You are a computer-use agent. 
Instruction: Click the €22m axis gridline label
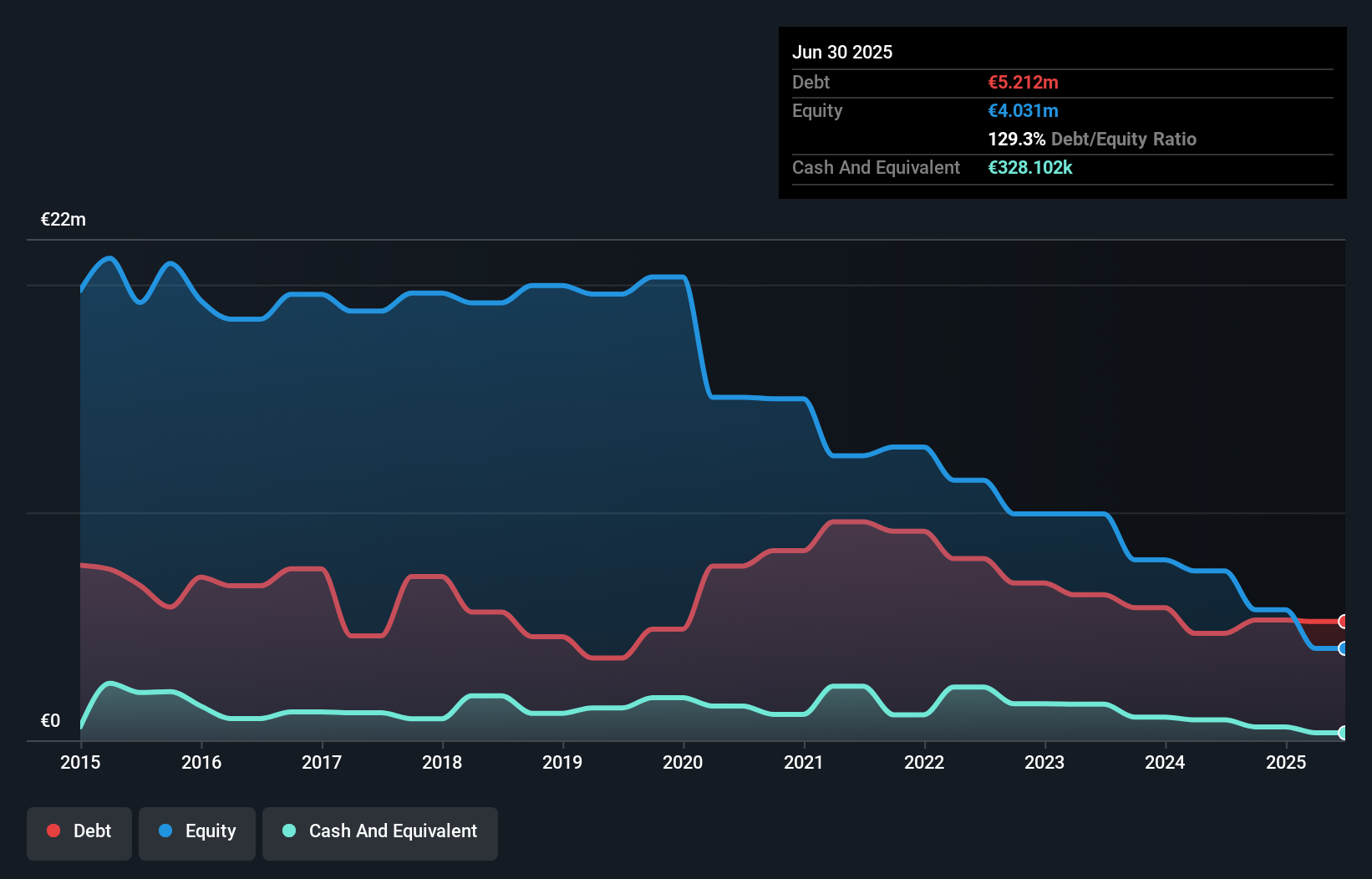[63, 219]
